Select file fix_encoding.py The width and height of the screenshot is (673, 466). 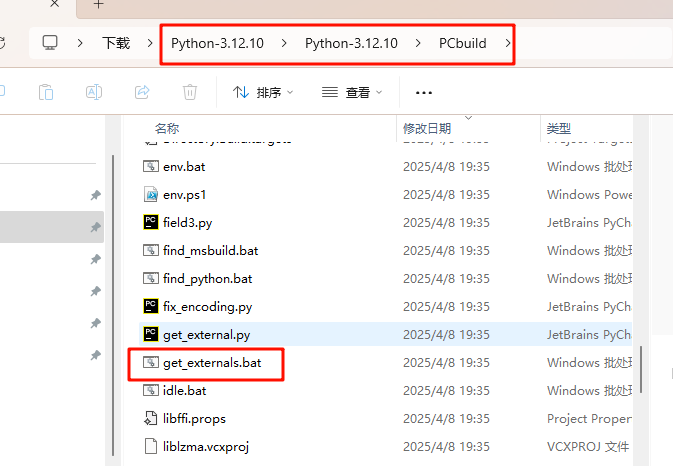tap(385, 307)
